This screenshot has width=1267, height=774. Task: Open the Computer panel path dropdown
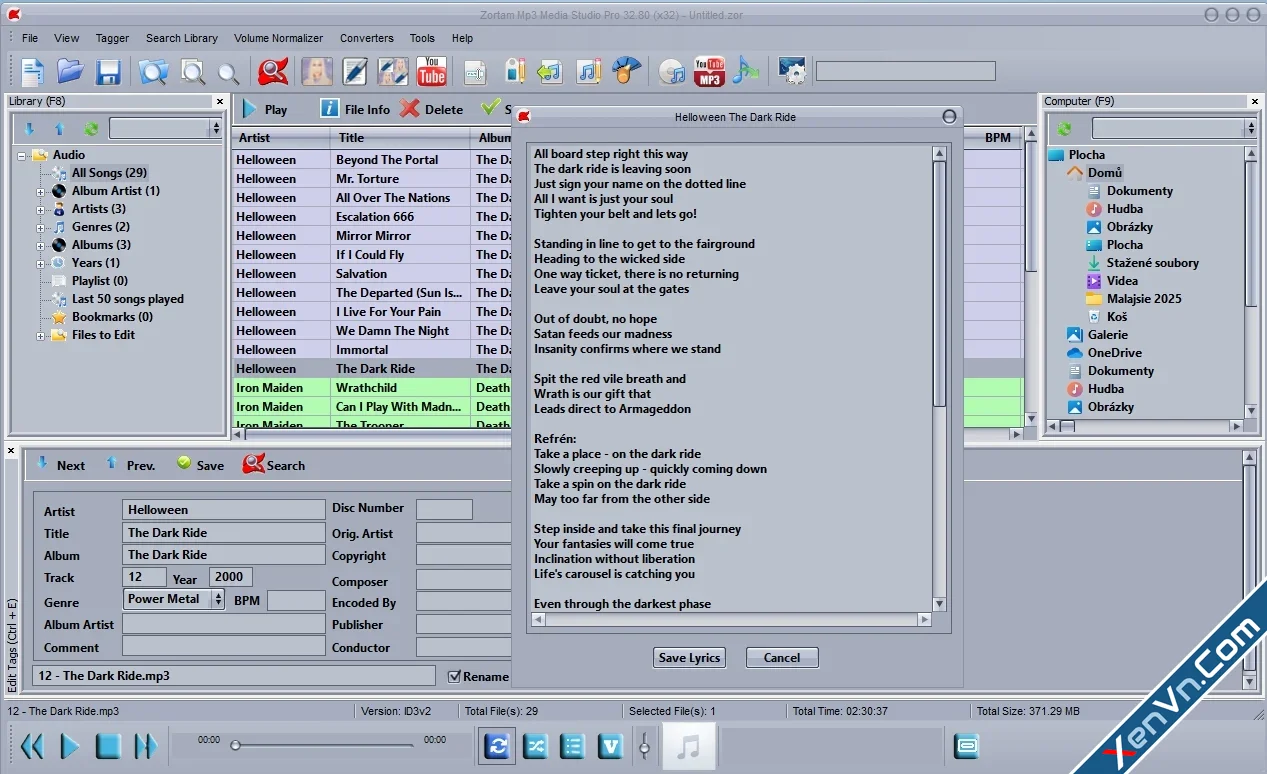tap(1250, 128)
